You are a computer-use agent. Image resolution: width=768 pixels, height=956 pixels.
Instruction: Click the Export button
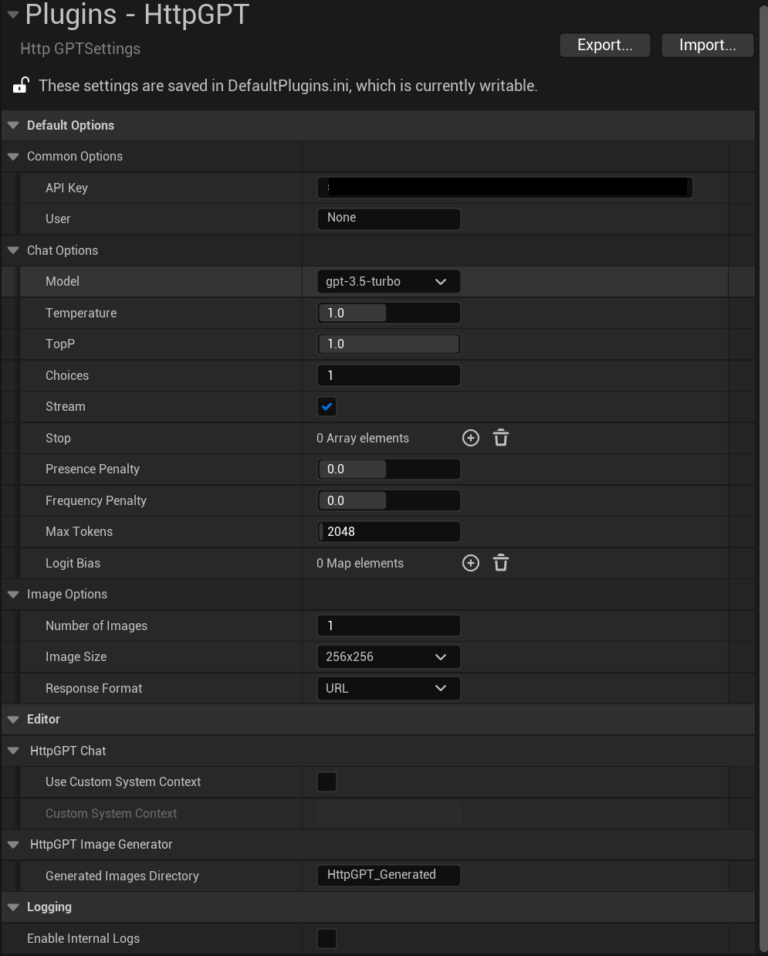pos(604,44)
